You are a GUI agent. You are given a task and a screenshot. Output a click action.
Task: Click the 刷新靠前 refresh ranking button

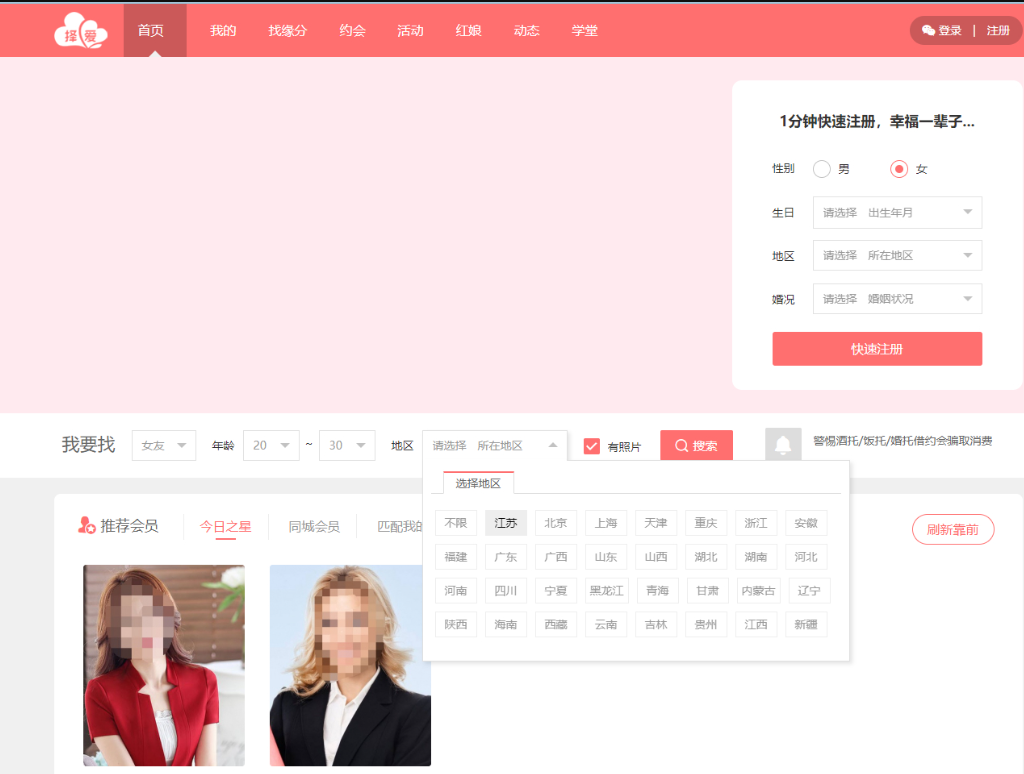(952, 530)
